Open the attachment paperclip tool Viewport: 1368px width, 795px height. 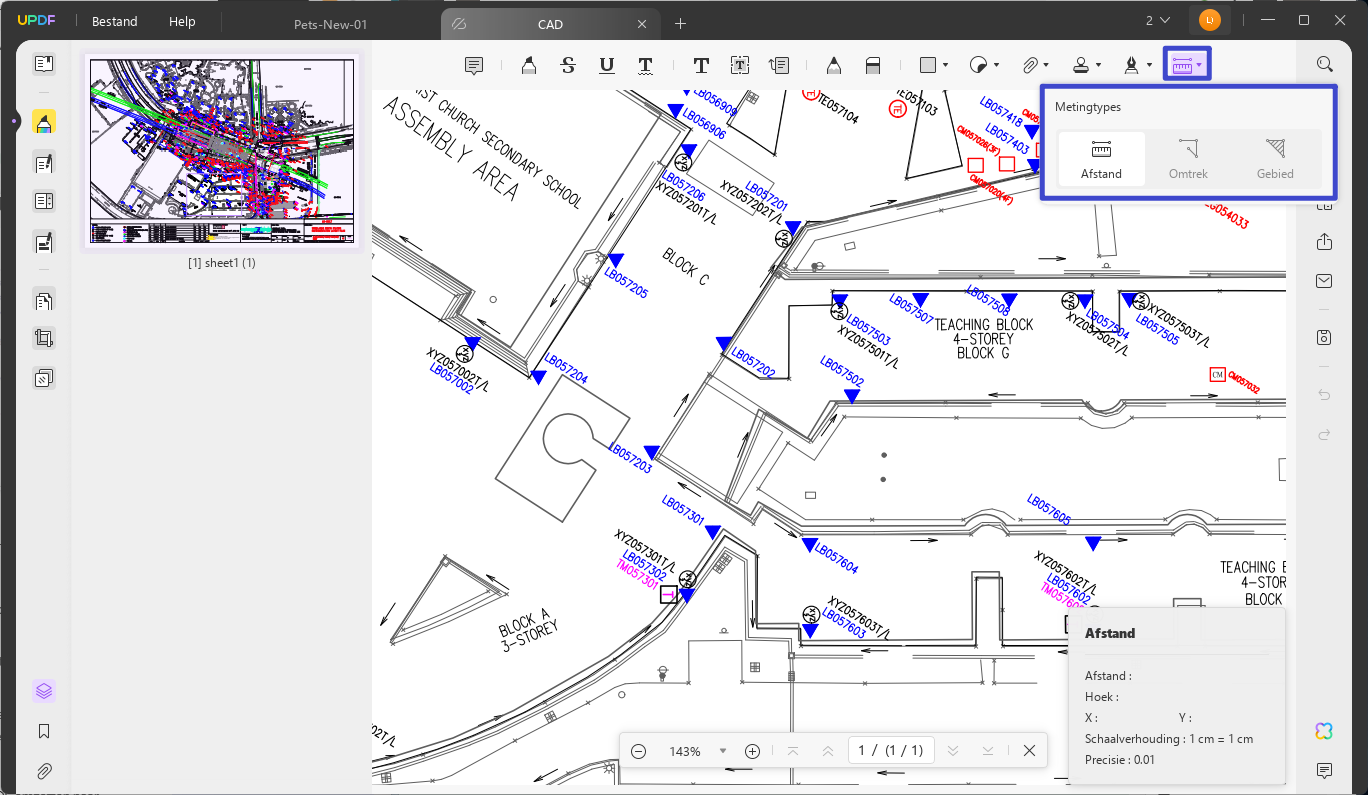(x=1030, y=65)
